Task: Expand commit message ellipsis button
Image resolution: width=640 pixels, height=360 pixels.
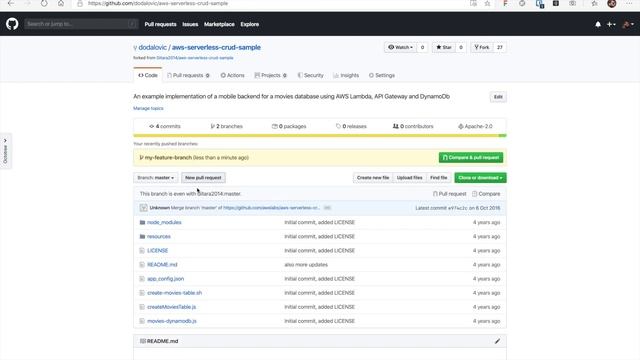Action: 327,208
